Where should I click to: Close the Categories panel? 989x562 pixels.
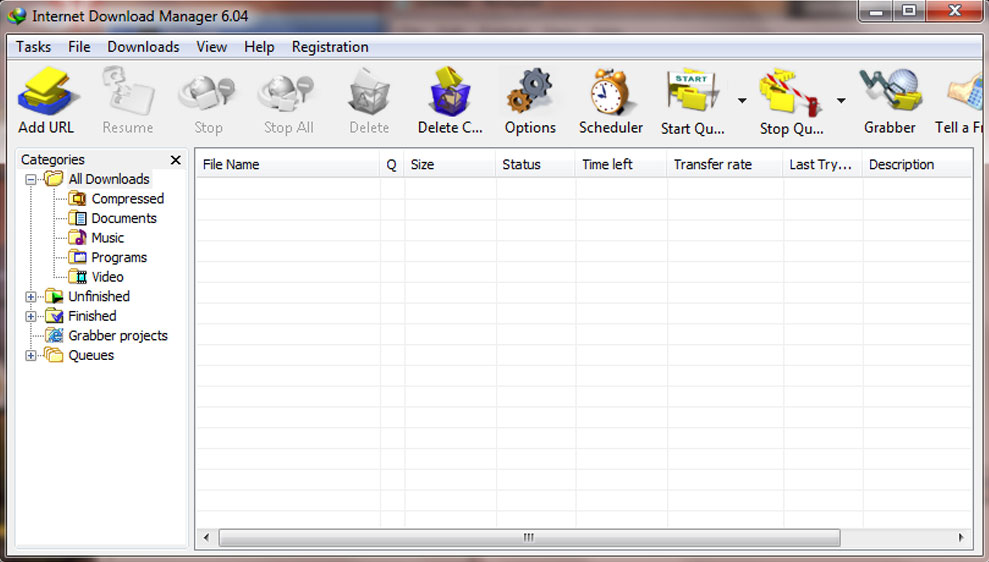tap(176, 160)
